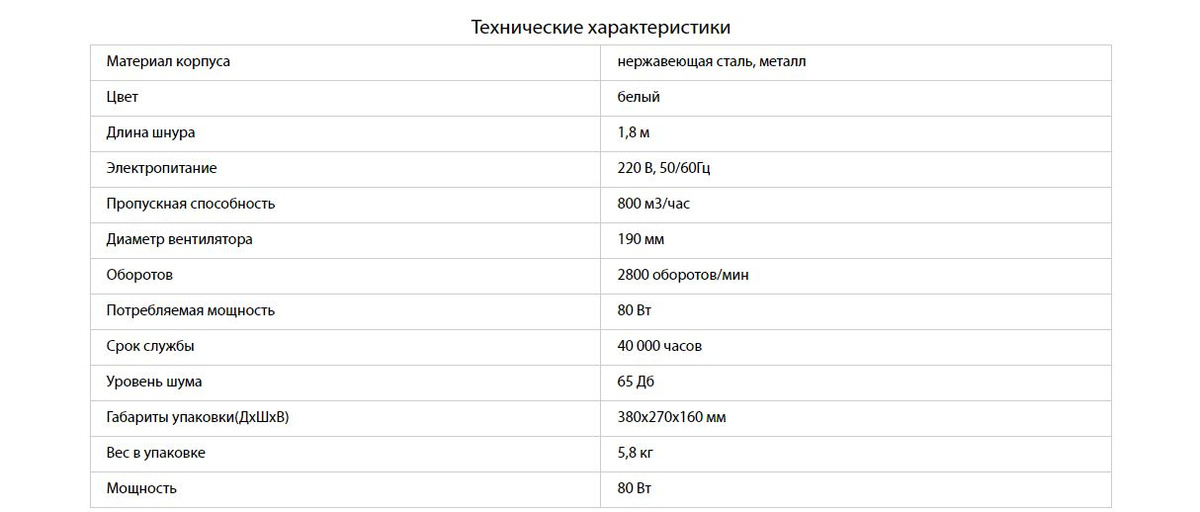
Task: Select the 'Габариты упаковки(ДхШхВ)' label
Action: pyautogui.click(x=198, y=417)
